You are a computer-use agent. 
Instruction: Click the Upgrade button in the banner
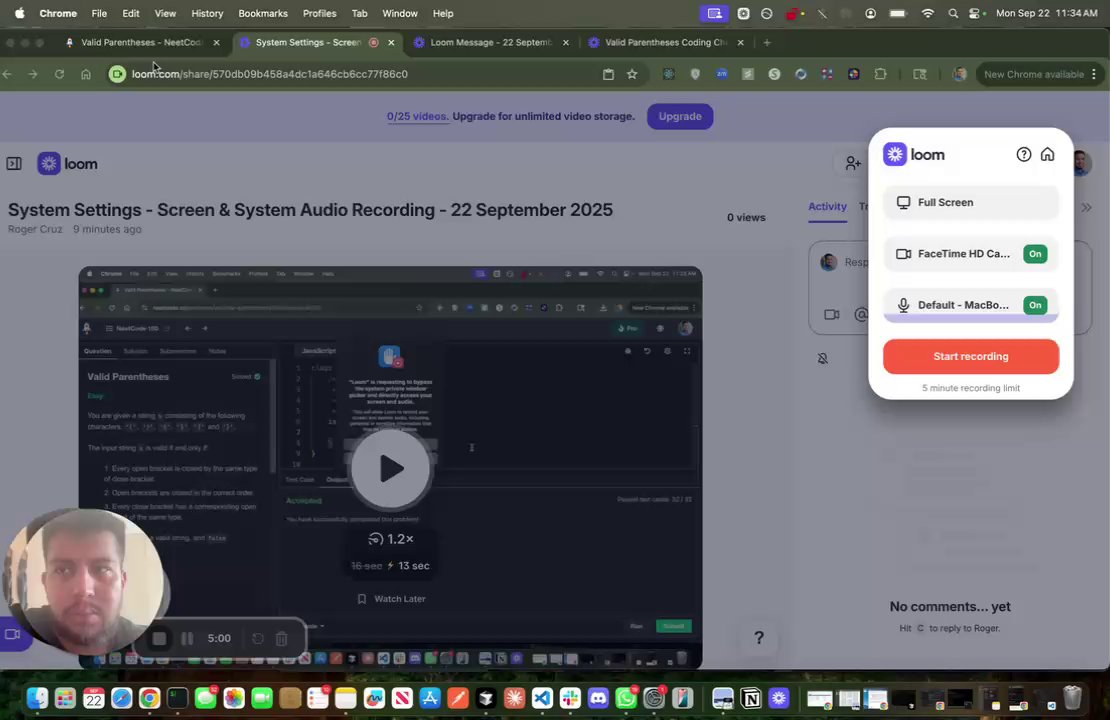click(680, 116)
